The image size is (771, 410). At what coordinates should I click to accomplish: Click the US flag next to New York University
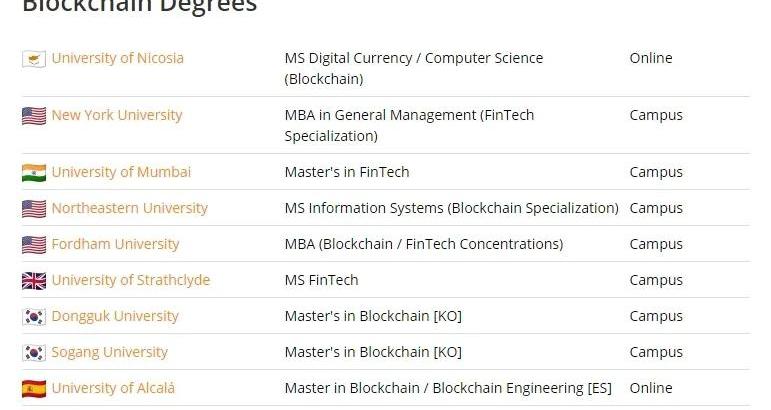pyautogui.click(x=34, y=116)
